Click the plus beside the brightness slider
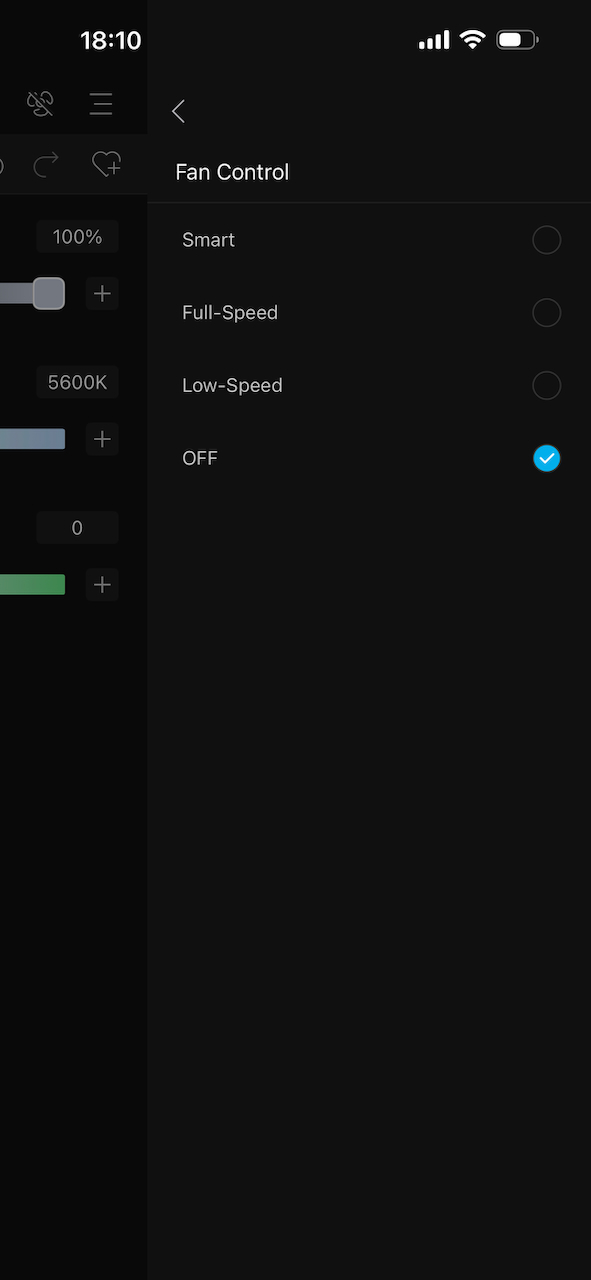This screenshot has height=1280, width=591. coord(101,293)
